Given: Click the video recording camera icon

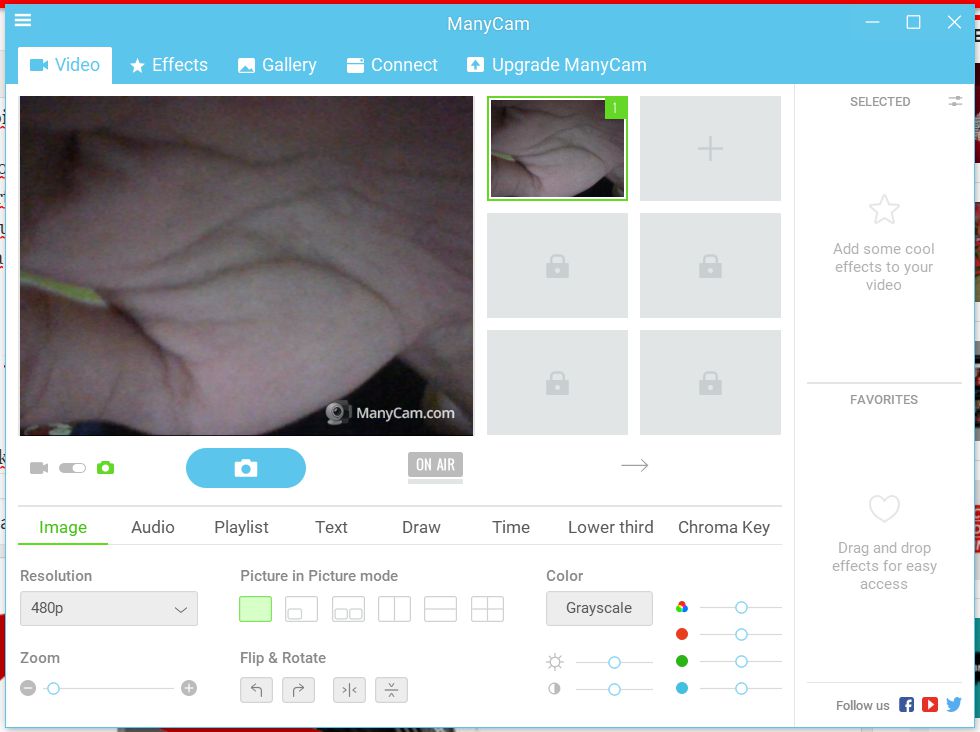Looking at the screenshot, I should [39, 468].
